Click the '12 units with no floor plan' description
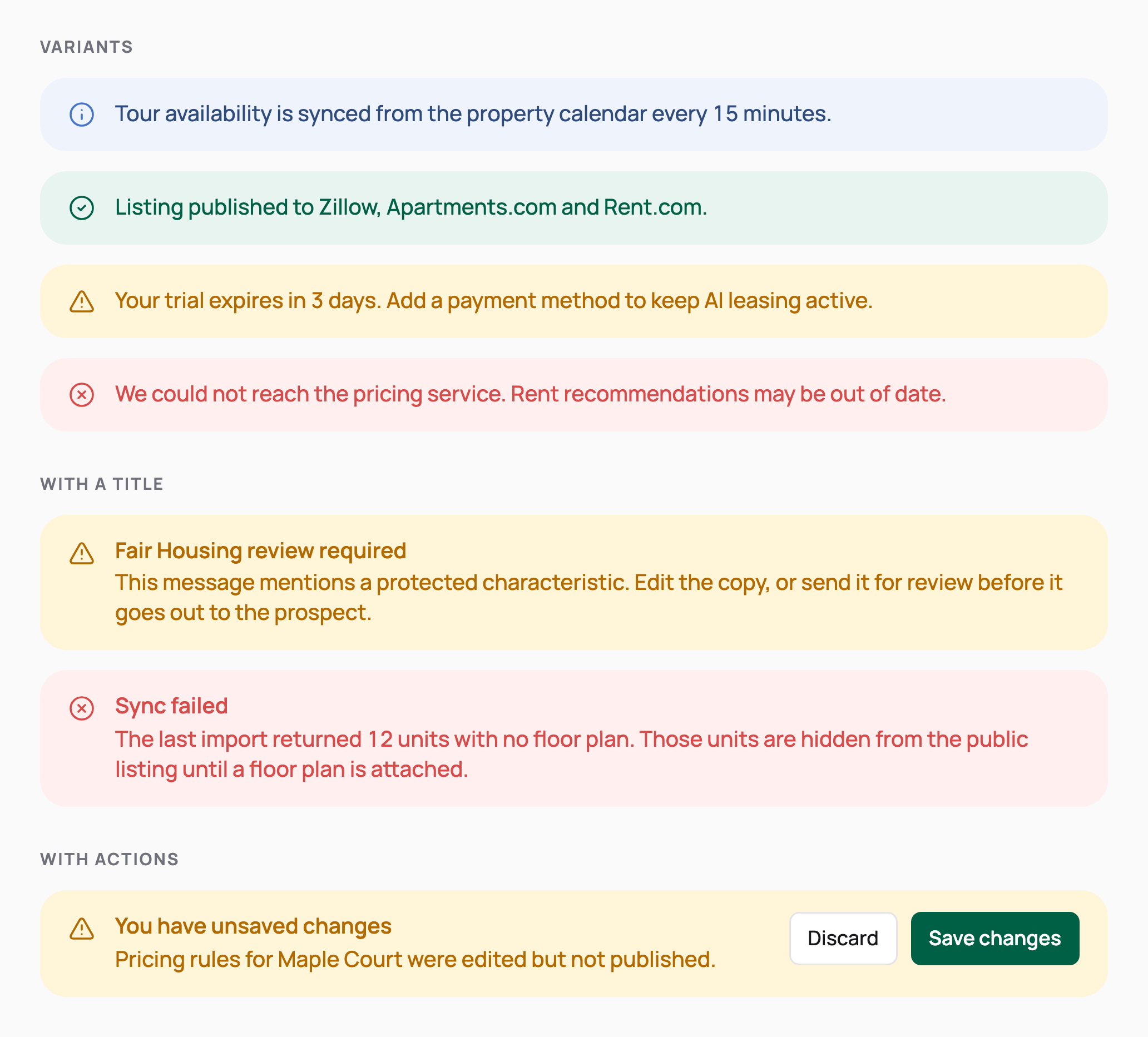The image size is (1148, 1037). pos(571,754)
